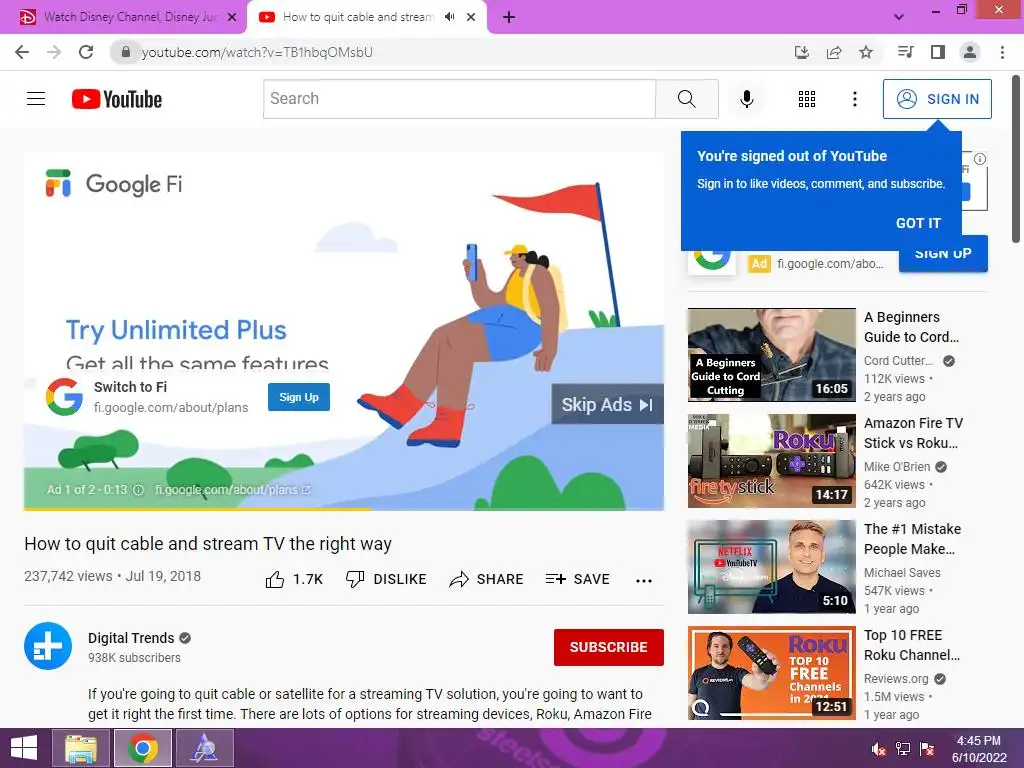Click the YouTube search input field
Screen dimensions: 1024x768
click(459, 99)
